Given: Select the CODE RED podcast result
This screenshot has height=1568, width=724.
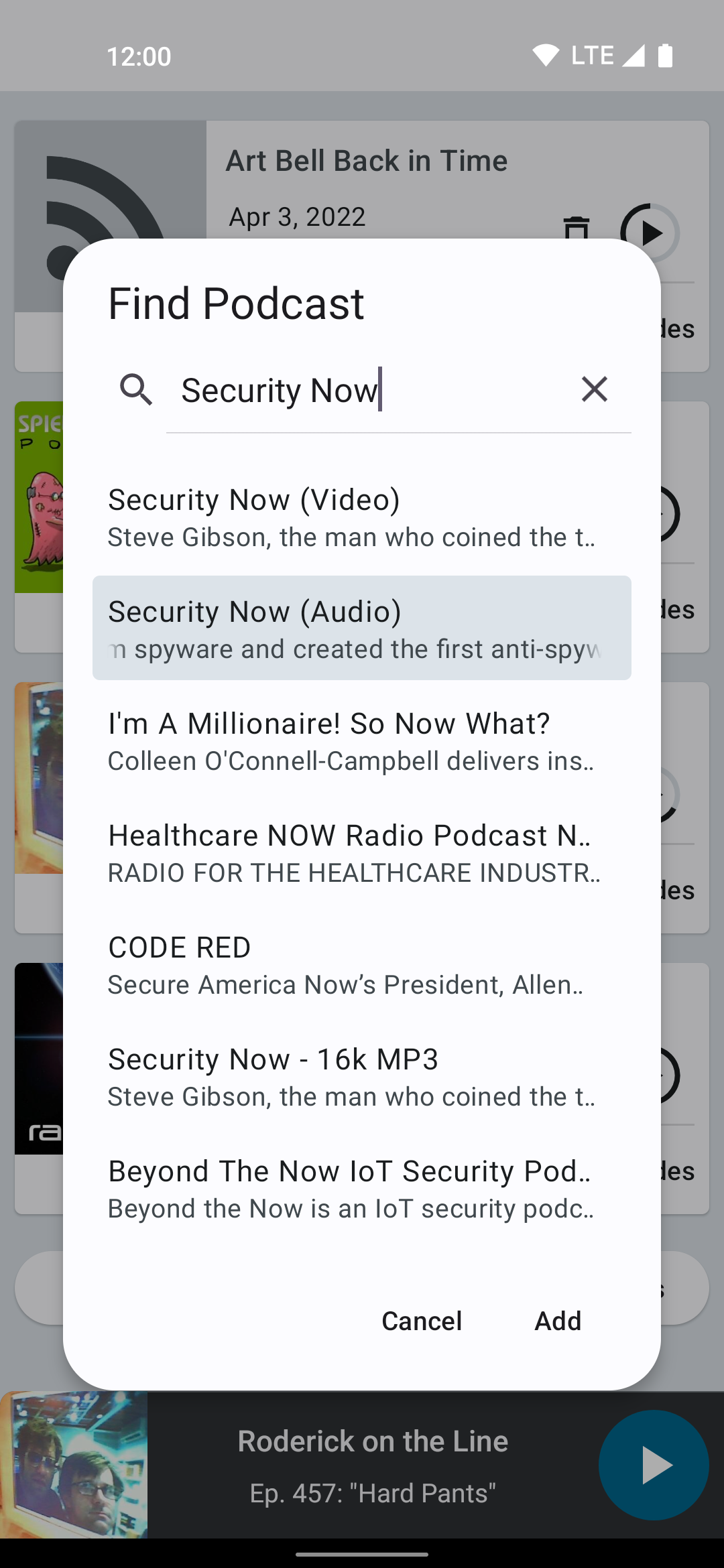Looking at the screenshot, I should click(x=362, y=964).
